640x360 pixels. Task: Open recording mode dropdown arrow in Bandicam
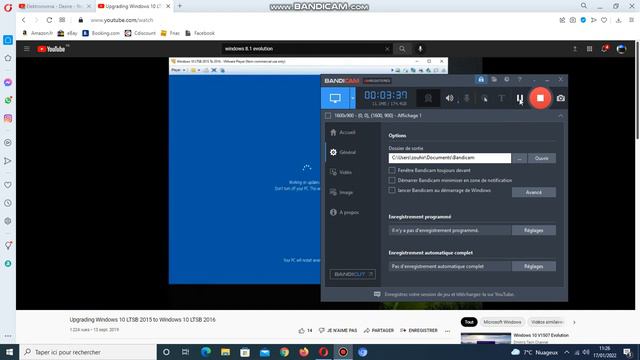coord(353,98)
